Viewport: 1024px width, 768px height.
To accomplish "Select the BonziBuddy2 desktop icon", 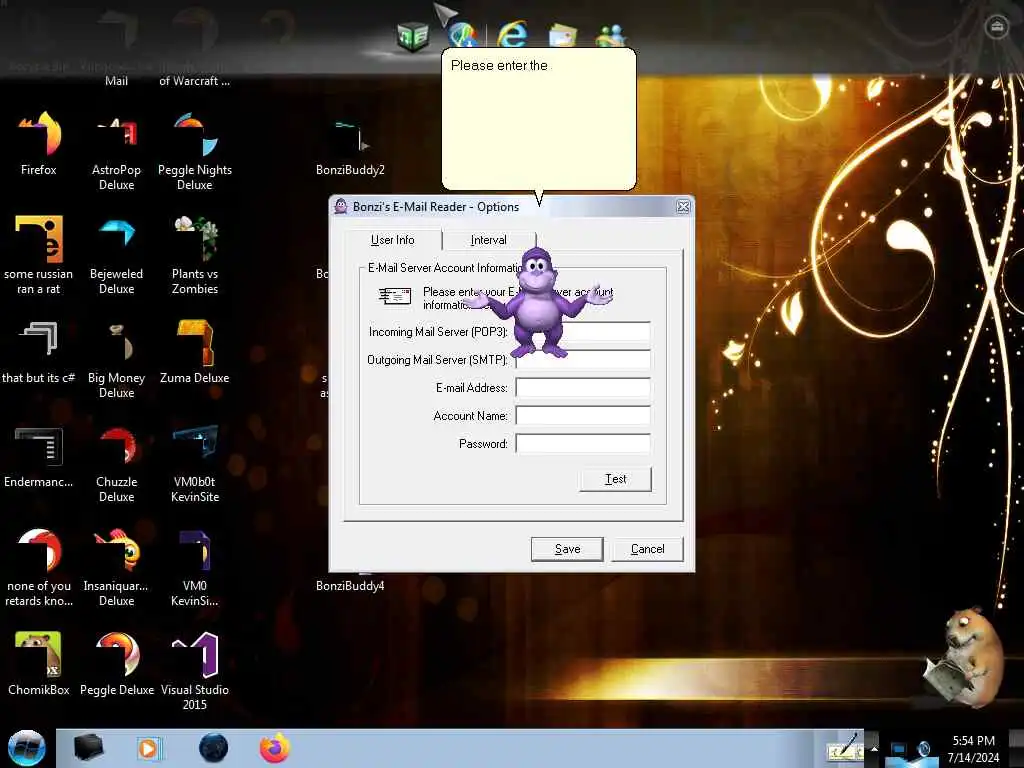I will click(x=350, y=148).
